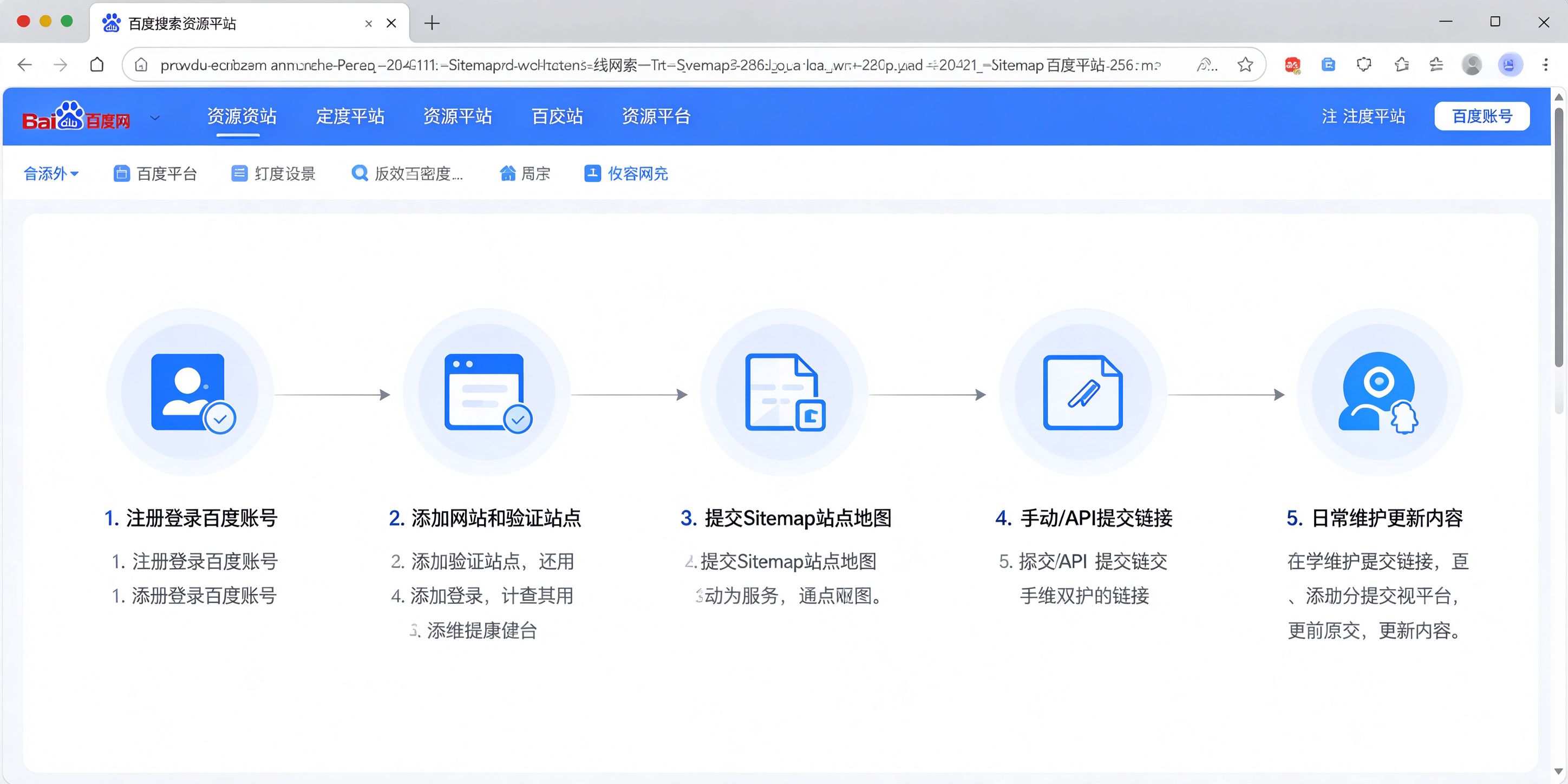This screenshot has width=1568, height=784.
Task: Expand the 合添外 dropdown
Action: [x=51, y=173]
